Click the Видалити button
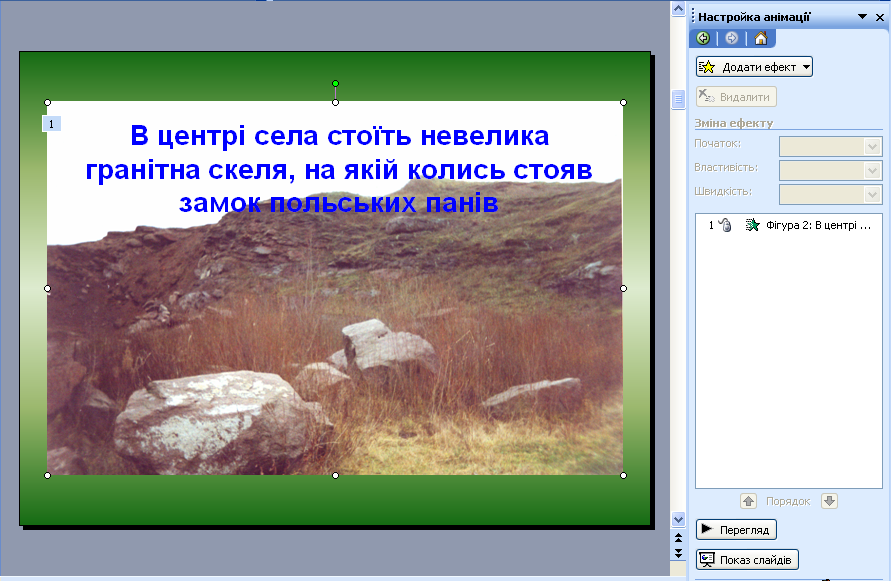 click(x=736, y=97)
